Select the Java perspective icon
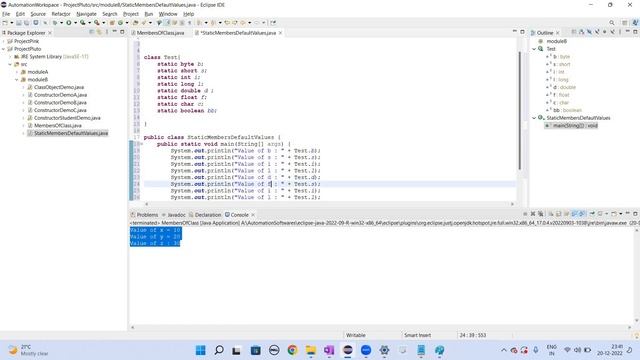Image resolution: width=640 pixels, height=360 pixels. tap(635, 23)
